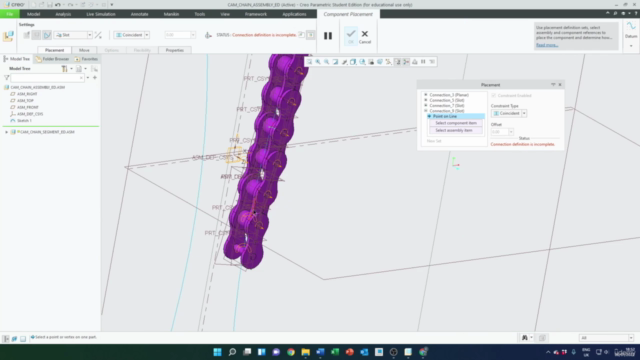Viewport: 640px width, 360px height.
Task: Open Constraint Type dropdown in Placement panel
Action: [524, 113]
